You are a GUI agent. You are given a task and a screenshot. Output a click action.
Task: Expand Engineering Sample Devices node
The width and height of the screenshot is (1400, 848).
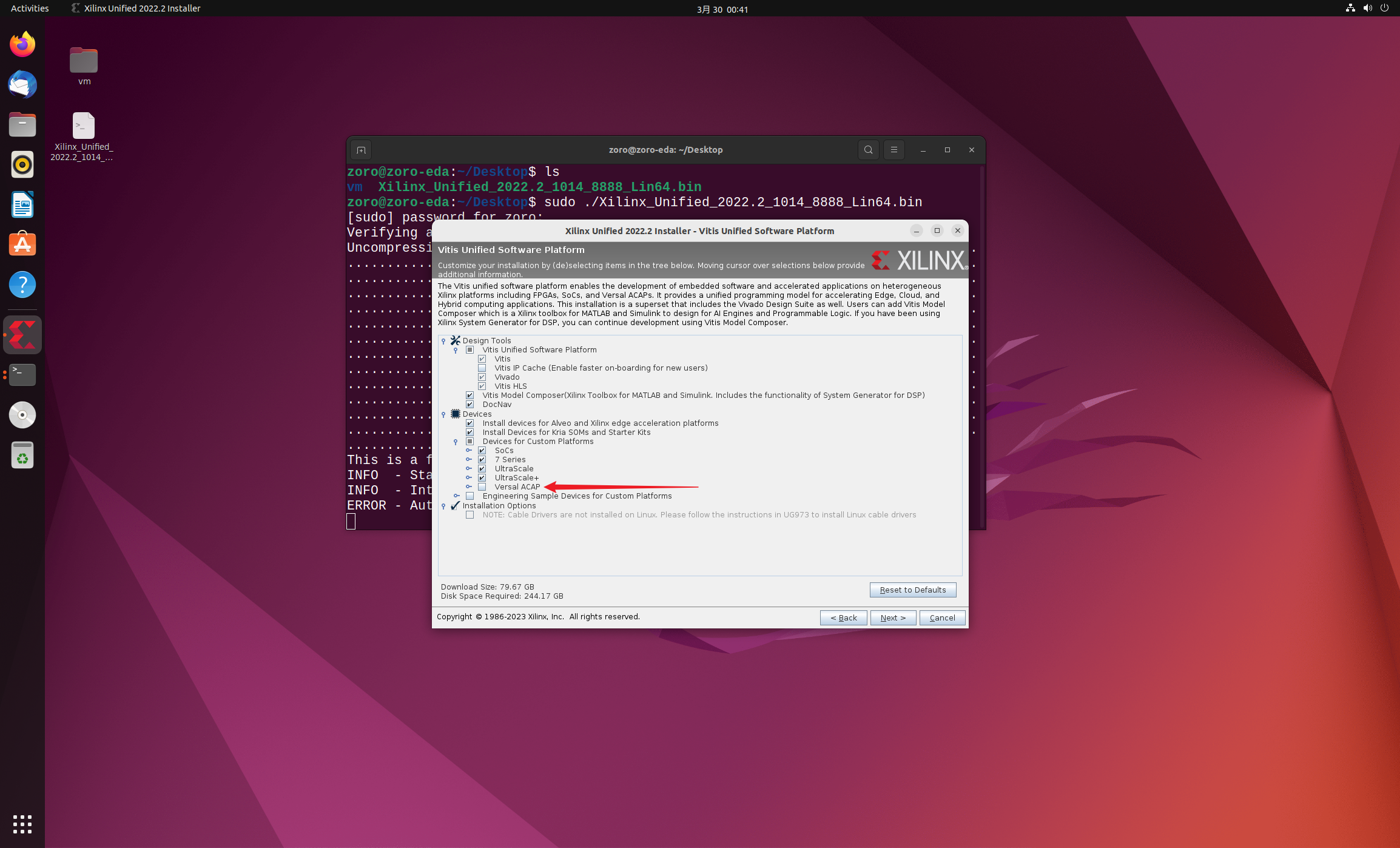pos(456,496)
